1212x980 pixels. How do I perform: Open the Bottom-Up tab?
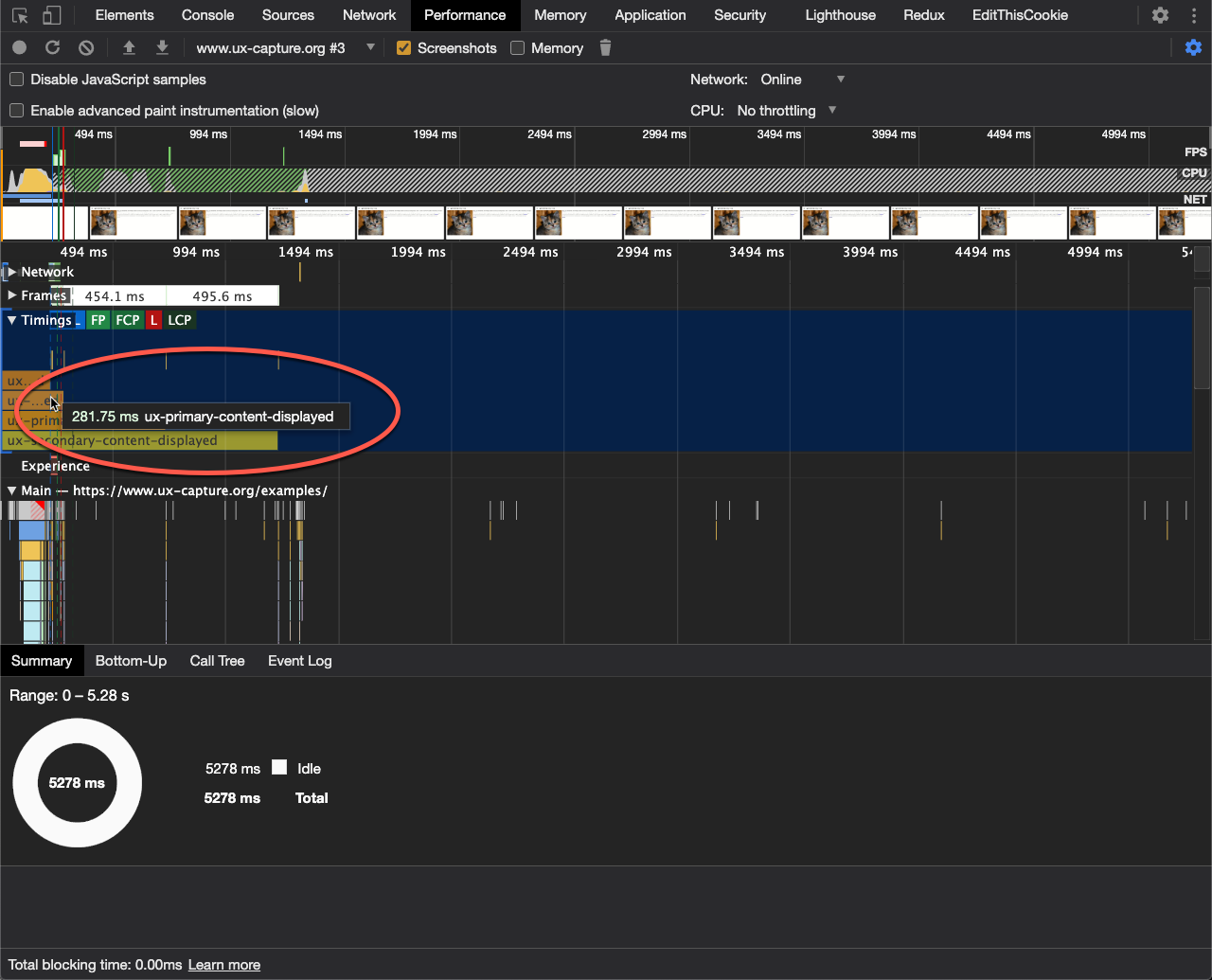point(131,661)
